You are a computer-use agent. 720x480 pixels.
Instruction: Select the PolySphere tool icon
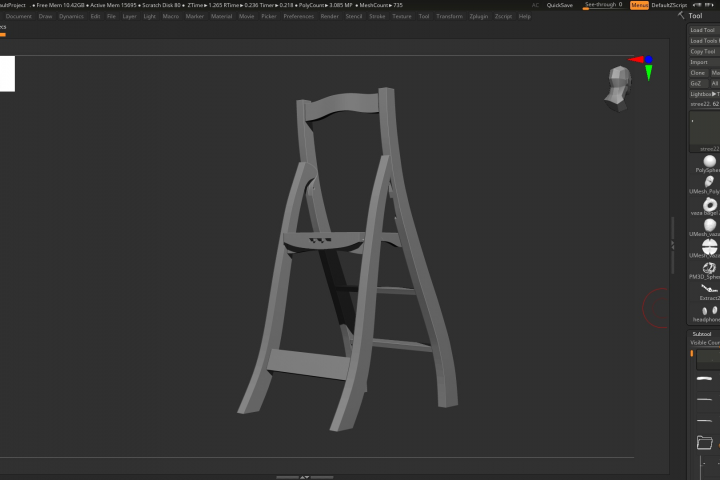click(709, 161)
